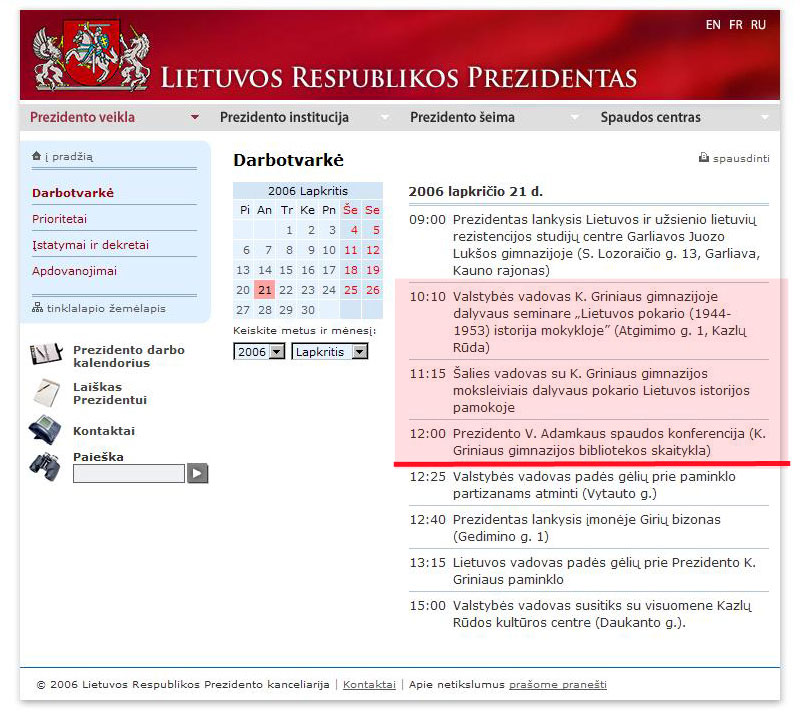Select day 14 in the calendar
Viewport: 800px width, 726px height.
click(265, 270)
